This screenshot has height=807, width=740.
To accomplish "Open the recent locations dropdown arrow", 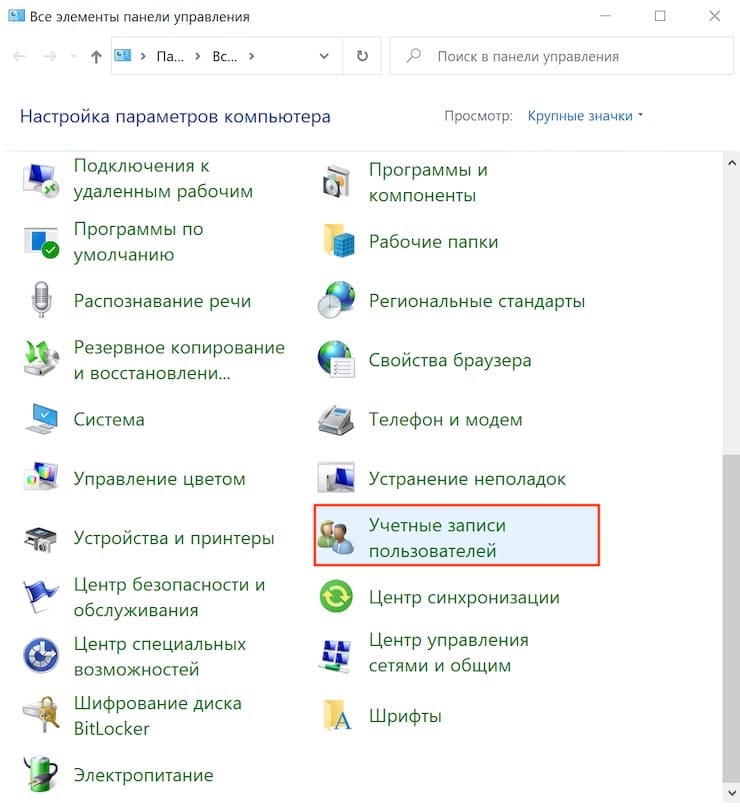I will 74,56.
